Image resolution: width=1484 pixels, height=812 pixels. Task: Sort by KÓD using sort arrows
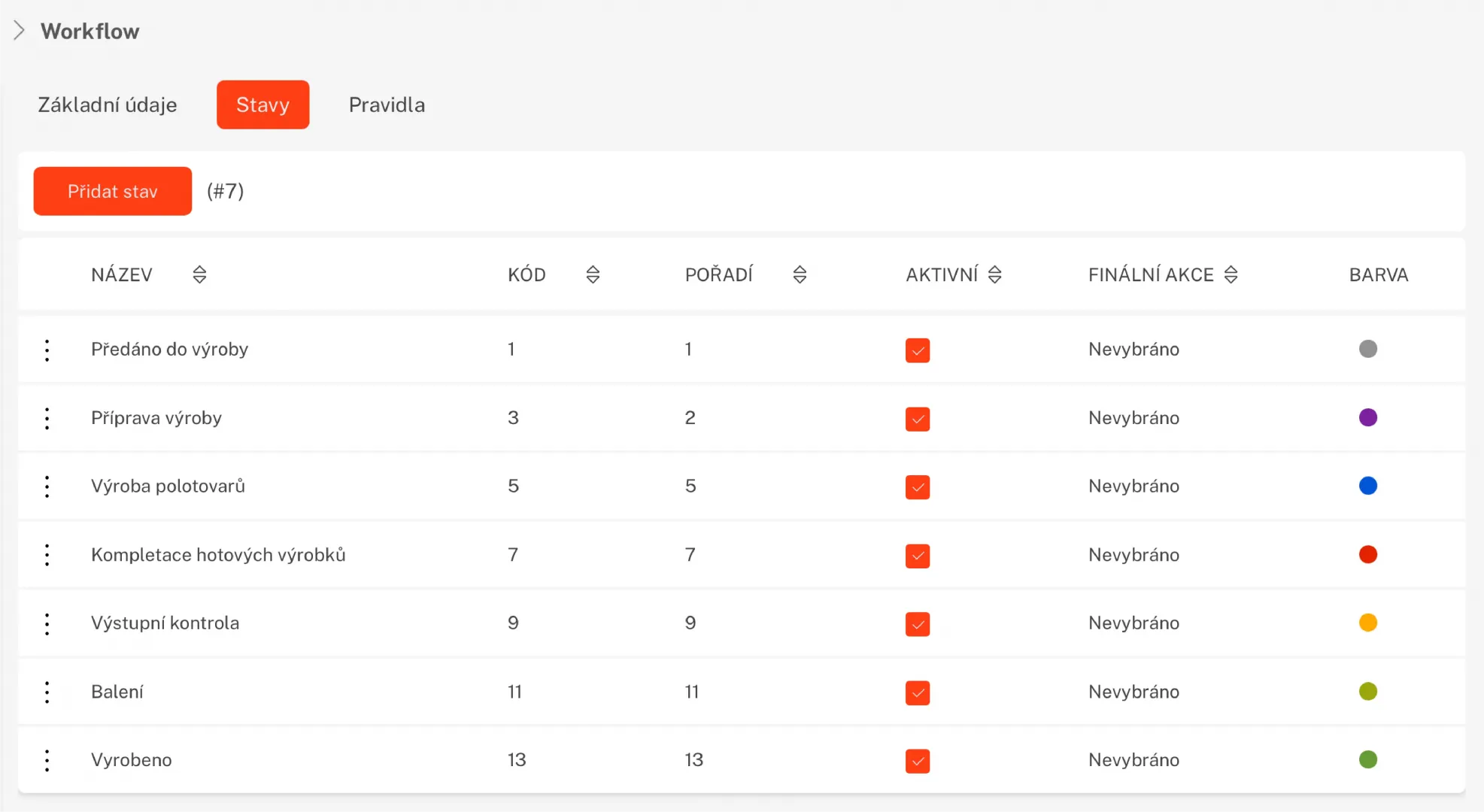point(593,274)
